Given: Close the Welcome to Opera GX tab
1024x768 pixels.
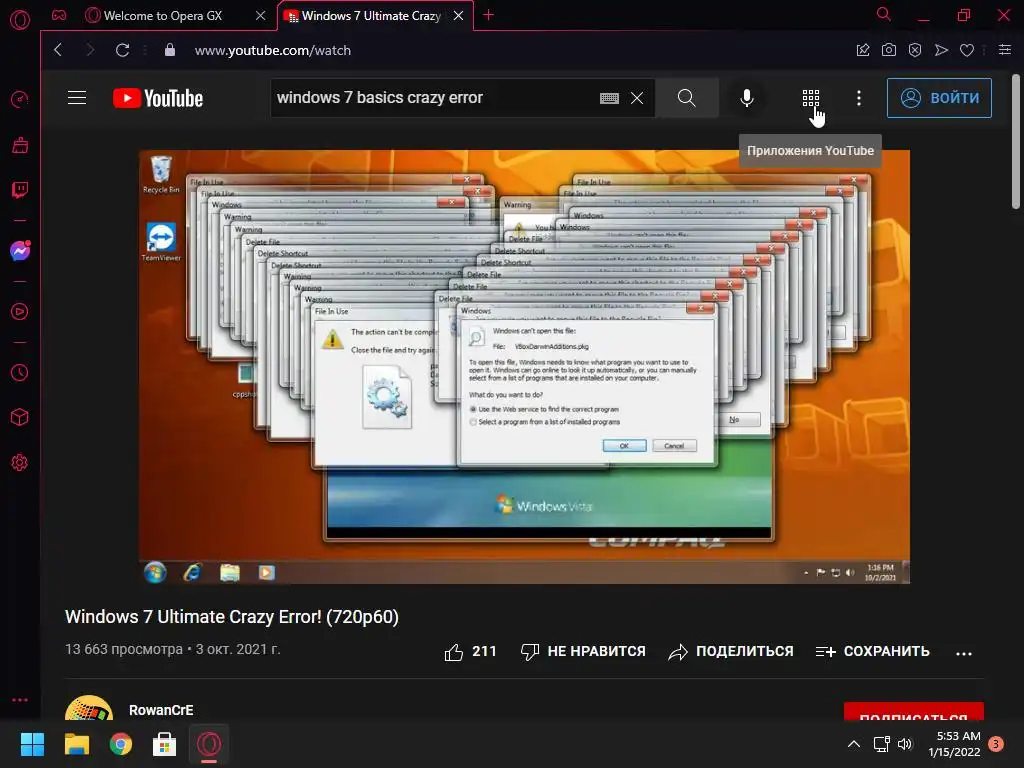Looking at the screenshot, I should [261, 16].
